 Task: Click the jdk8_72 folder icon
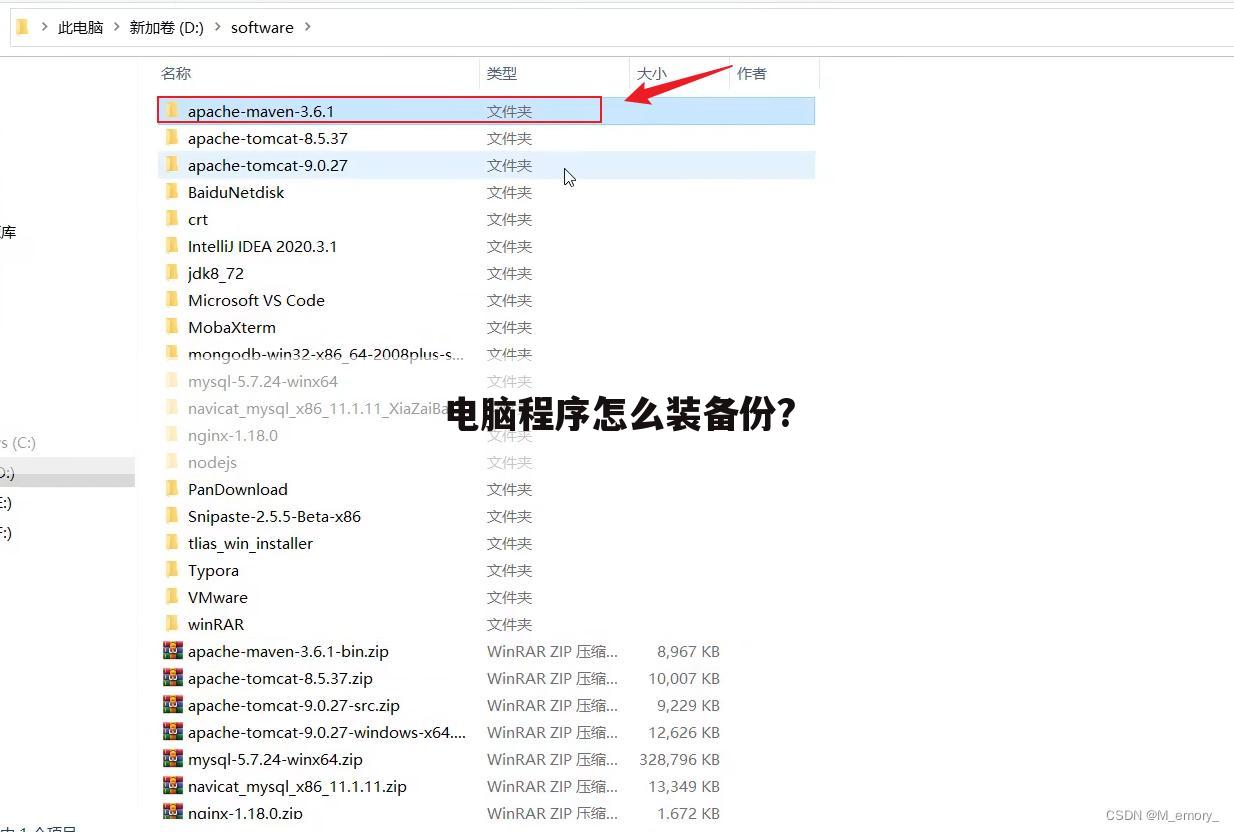tap(172, 272)
